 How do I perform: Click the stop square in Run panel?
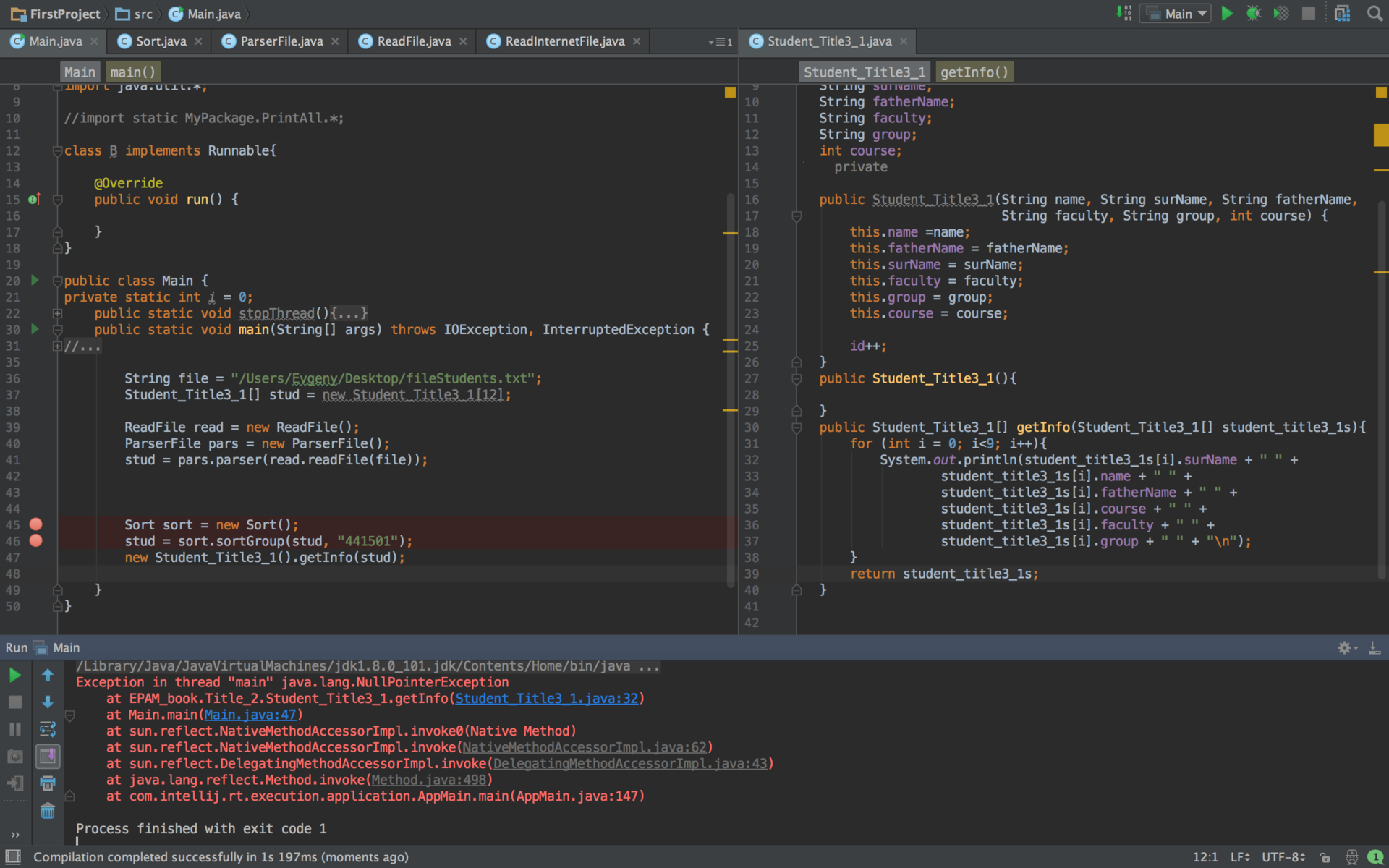click(14, 702)
